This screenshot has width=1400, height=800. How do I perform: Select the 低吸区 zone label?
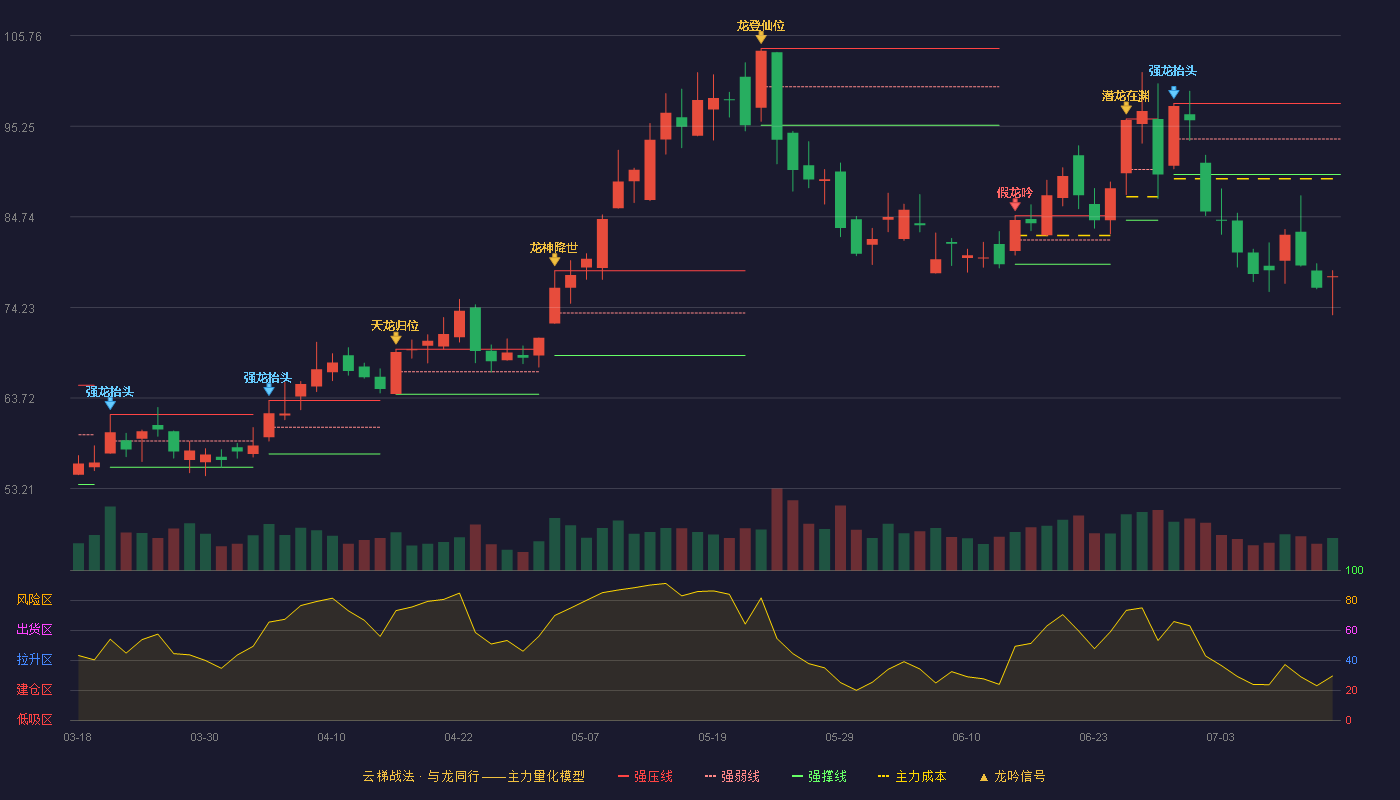[34, 719]
